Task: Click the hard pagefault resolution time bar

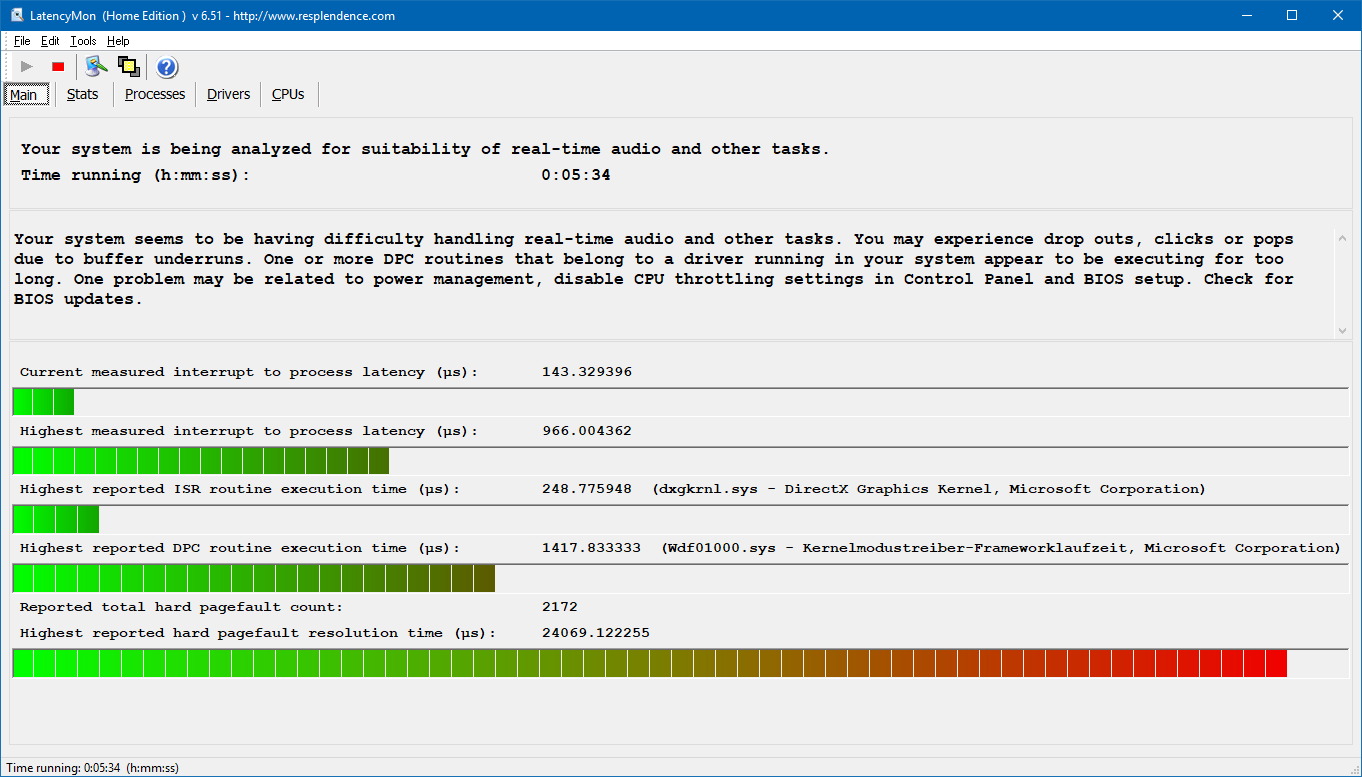Action: click(680, 663)
